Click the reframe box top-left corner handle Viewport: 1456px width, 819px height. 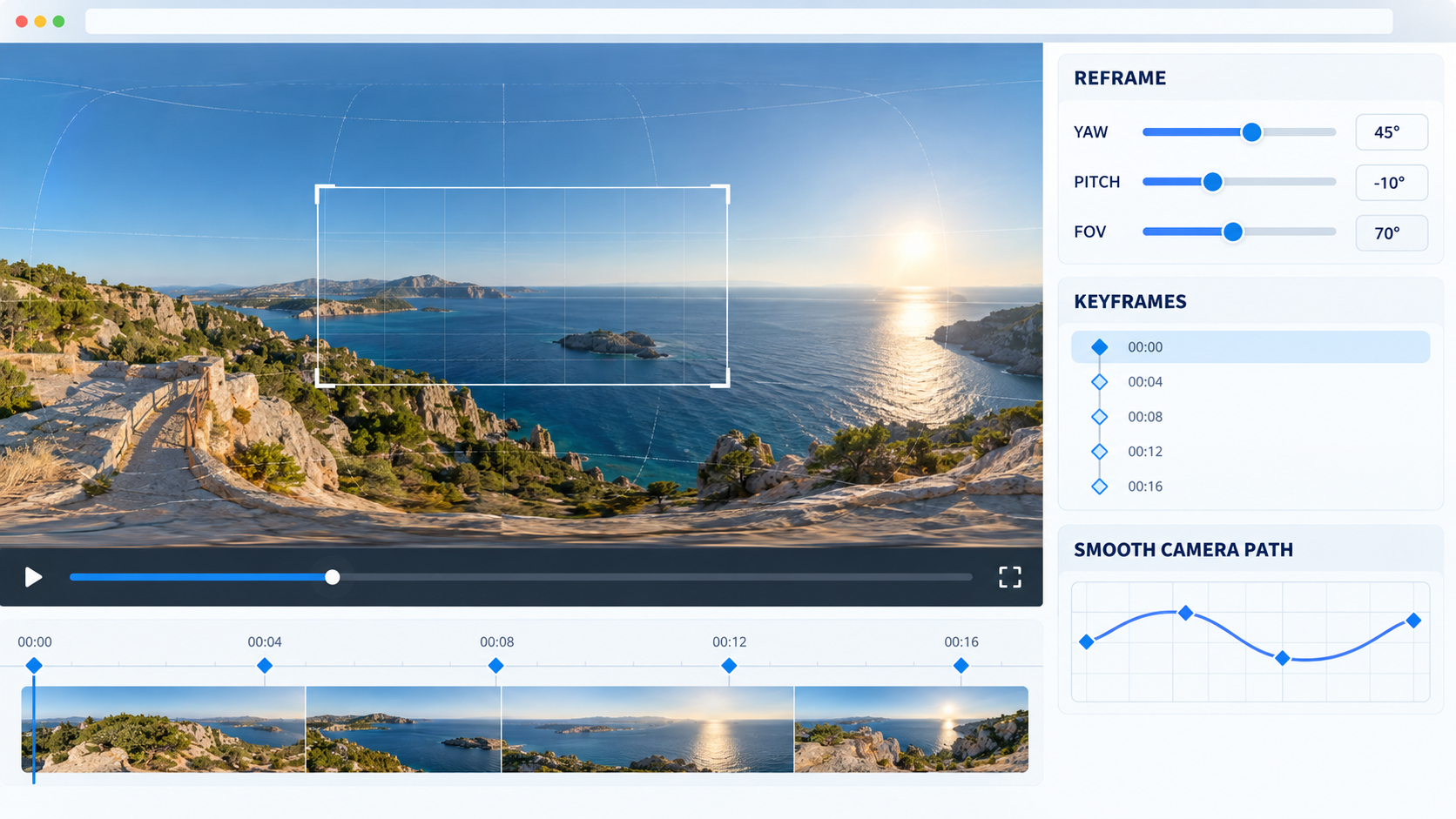click(x=324, y=193)
